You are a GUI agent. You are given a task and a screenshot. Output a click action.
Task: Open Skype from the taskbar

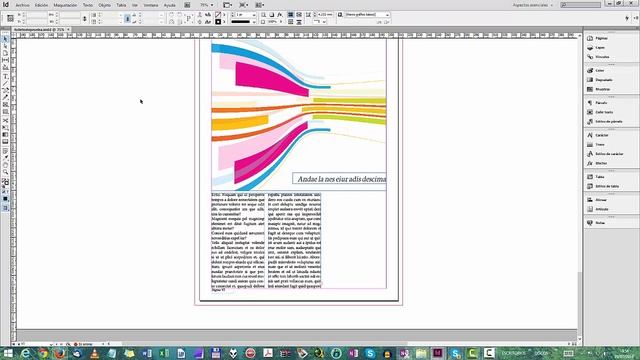(x=370, y=353)
